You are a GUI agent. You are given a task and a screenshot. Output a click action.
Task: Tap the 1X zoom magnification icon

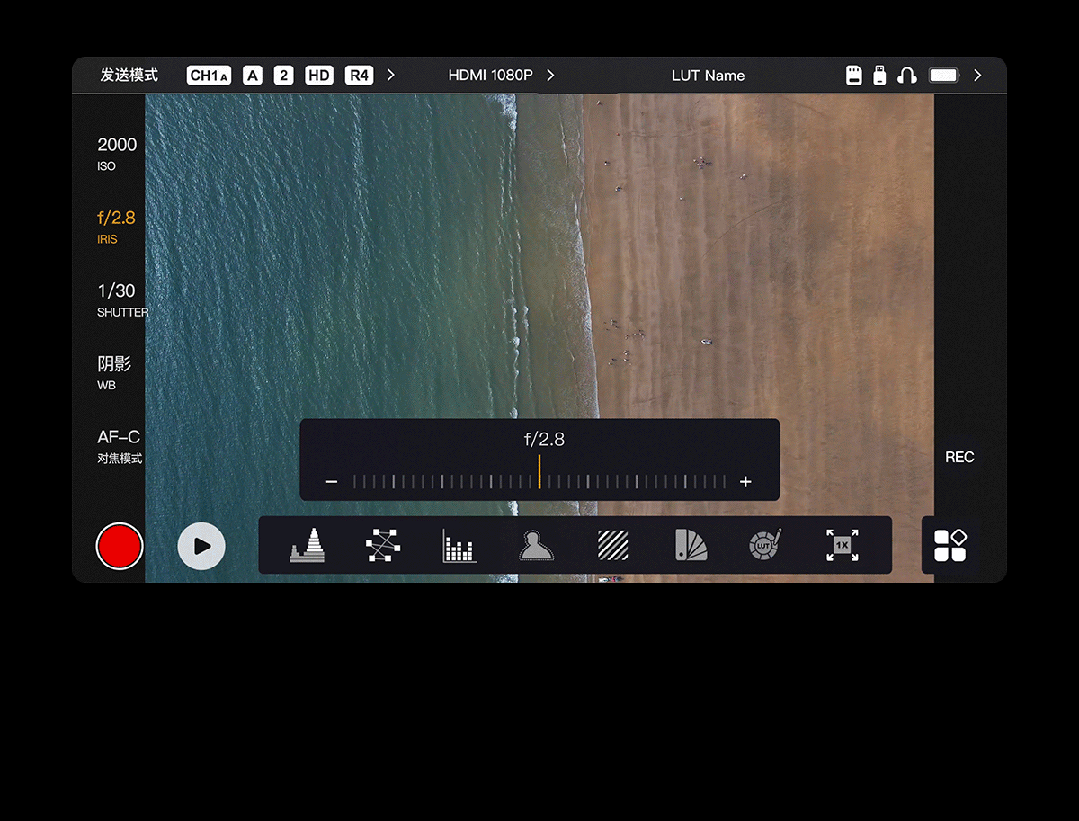842,545
